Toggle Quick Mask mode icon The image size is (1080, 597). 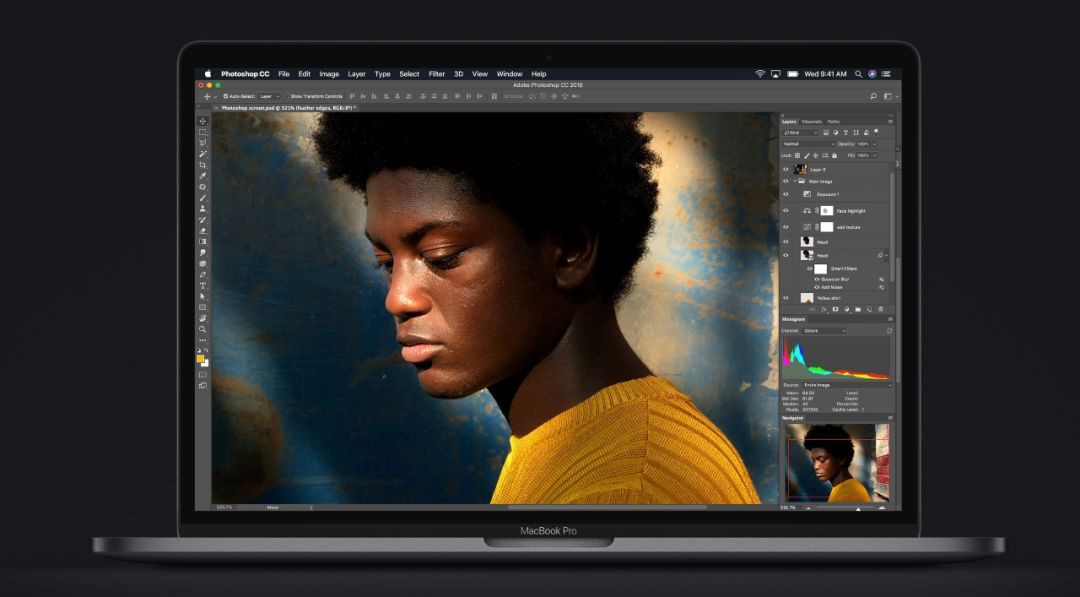coord(202,375)
